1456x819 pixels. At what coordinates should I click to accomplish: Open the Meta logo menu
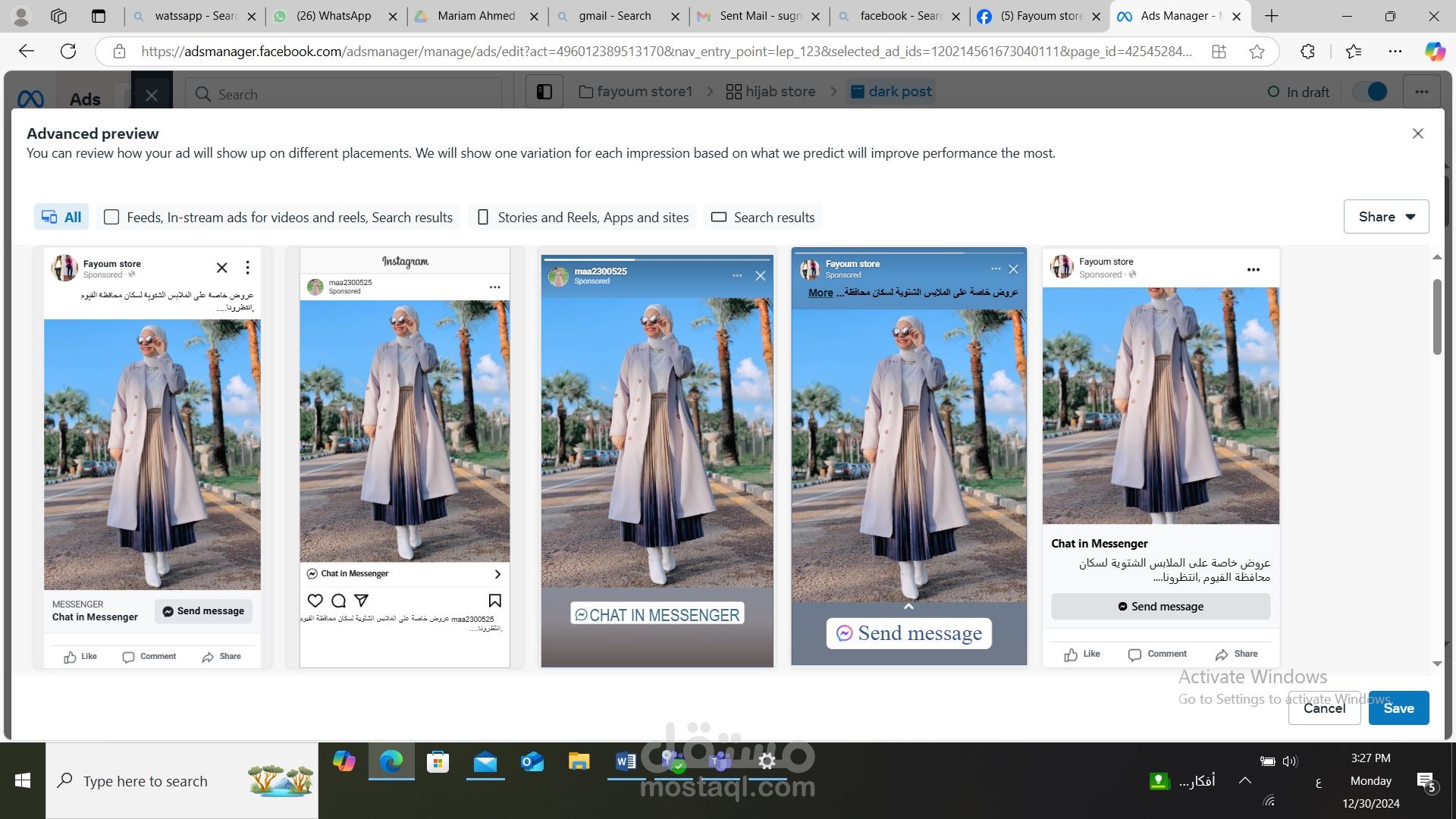tap(30, 99)
